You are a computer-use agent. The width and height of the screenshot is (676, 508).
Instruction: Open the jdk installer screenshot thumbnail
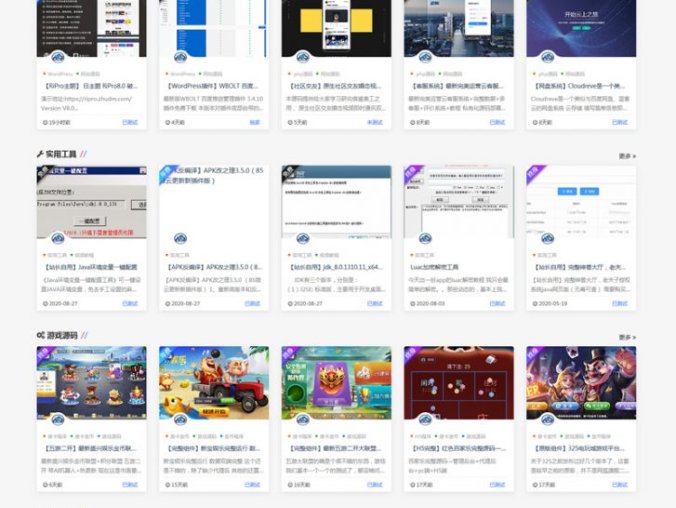tap(336, 202)
